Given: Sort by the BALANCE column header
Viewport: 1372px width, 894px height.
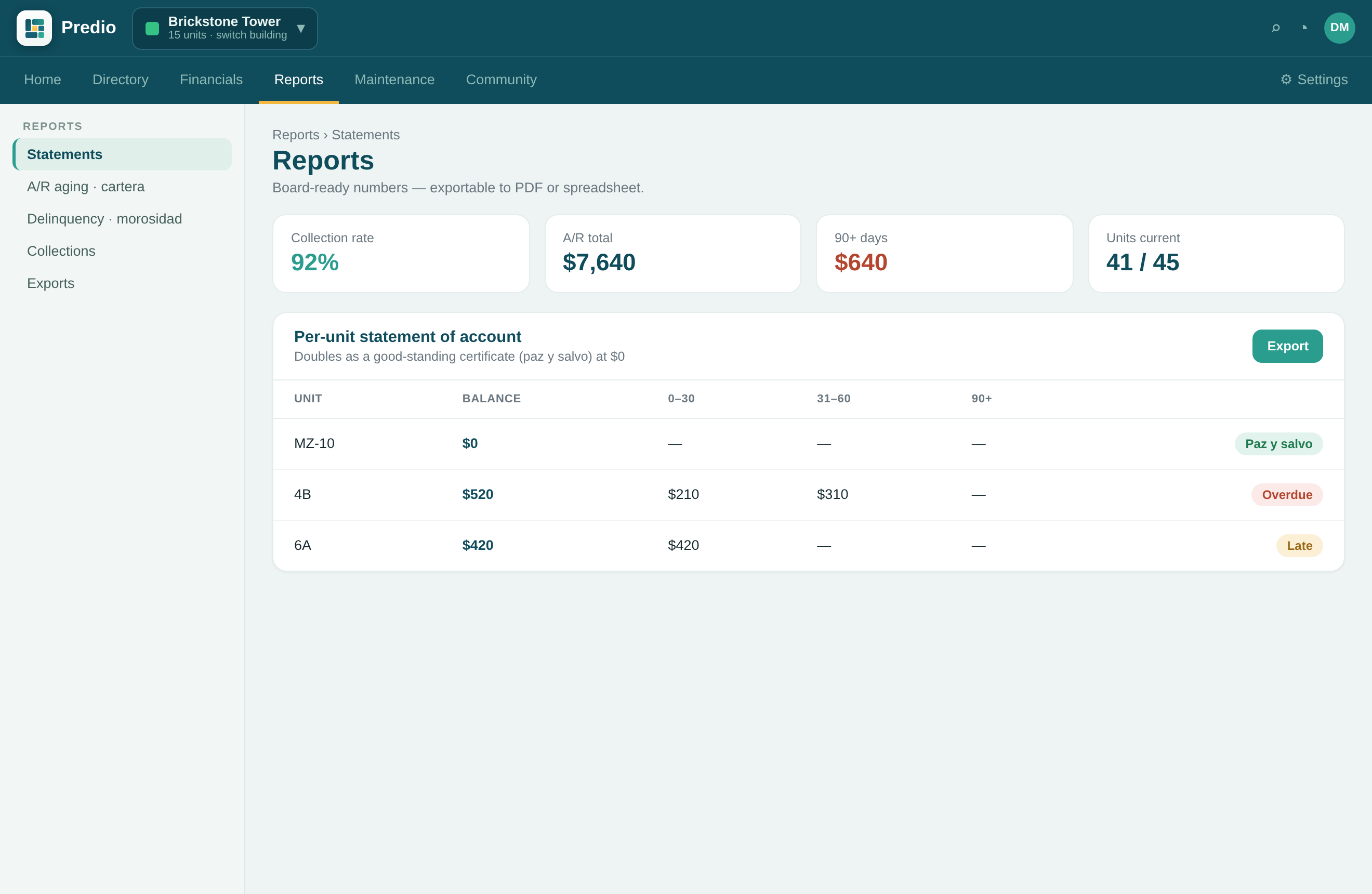Looking at the screenshot, I should pyautogui.click(x=491, y=398).
